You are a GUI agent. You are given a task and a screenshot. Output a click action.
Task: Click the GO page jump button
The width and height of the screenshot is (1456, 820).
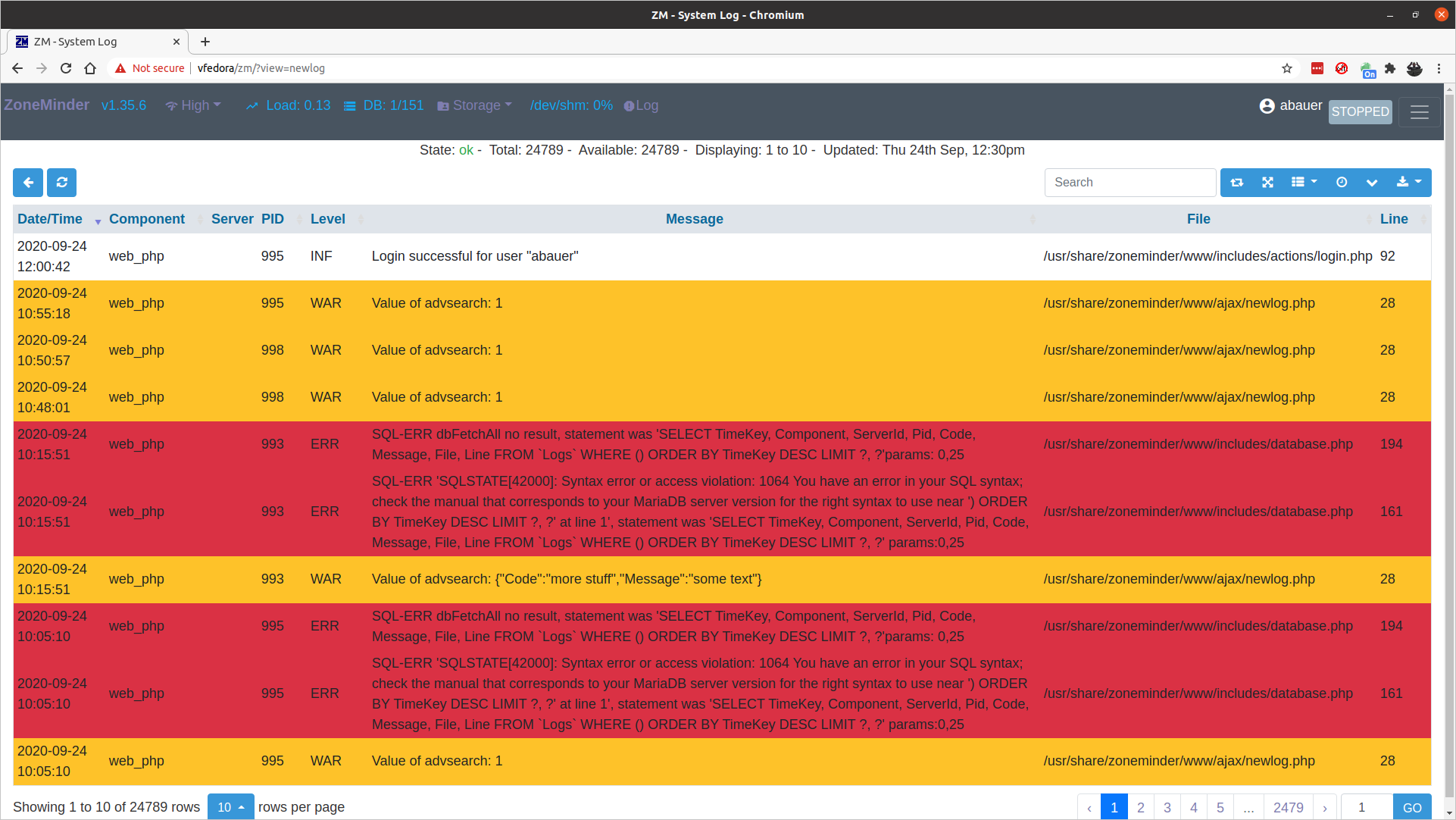point(1412,808)
